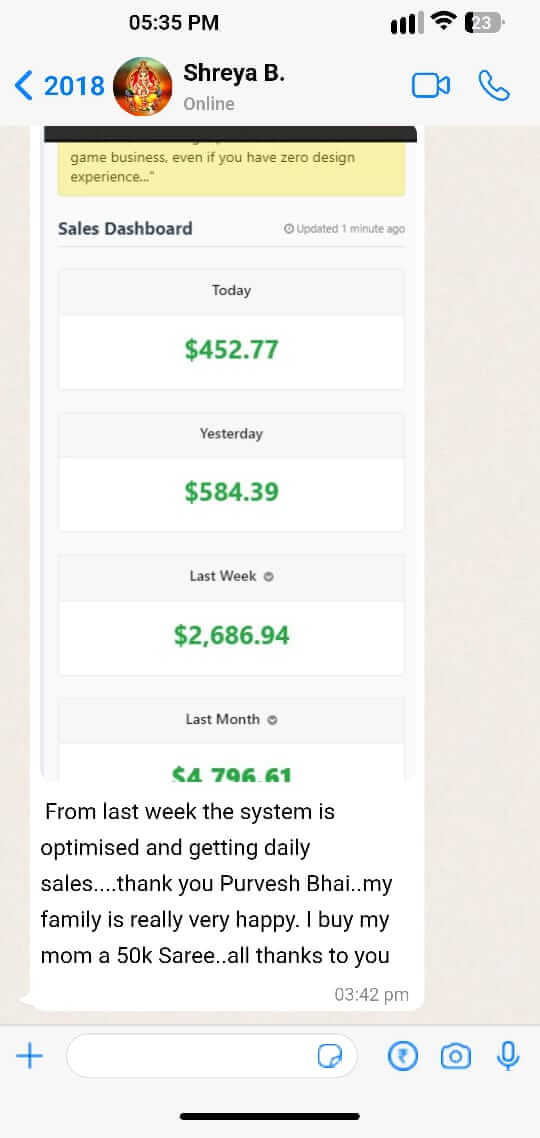Open the camera icon

click(456, 1056)
